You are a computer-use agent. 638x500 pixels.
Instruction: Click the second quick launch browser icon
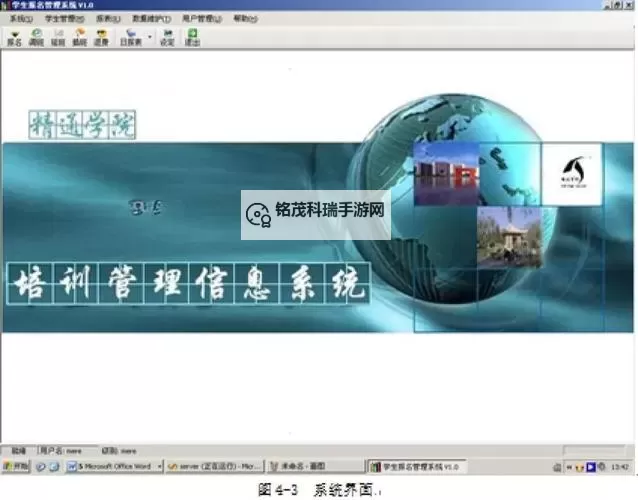(54, 467)
